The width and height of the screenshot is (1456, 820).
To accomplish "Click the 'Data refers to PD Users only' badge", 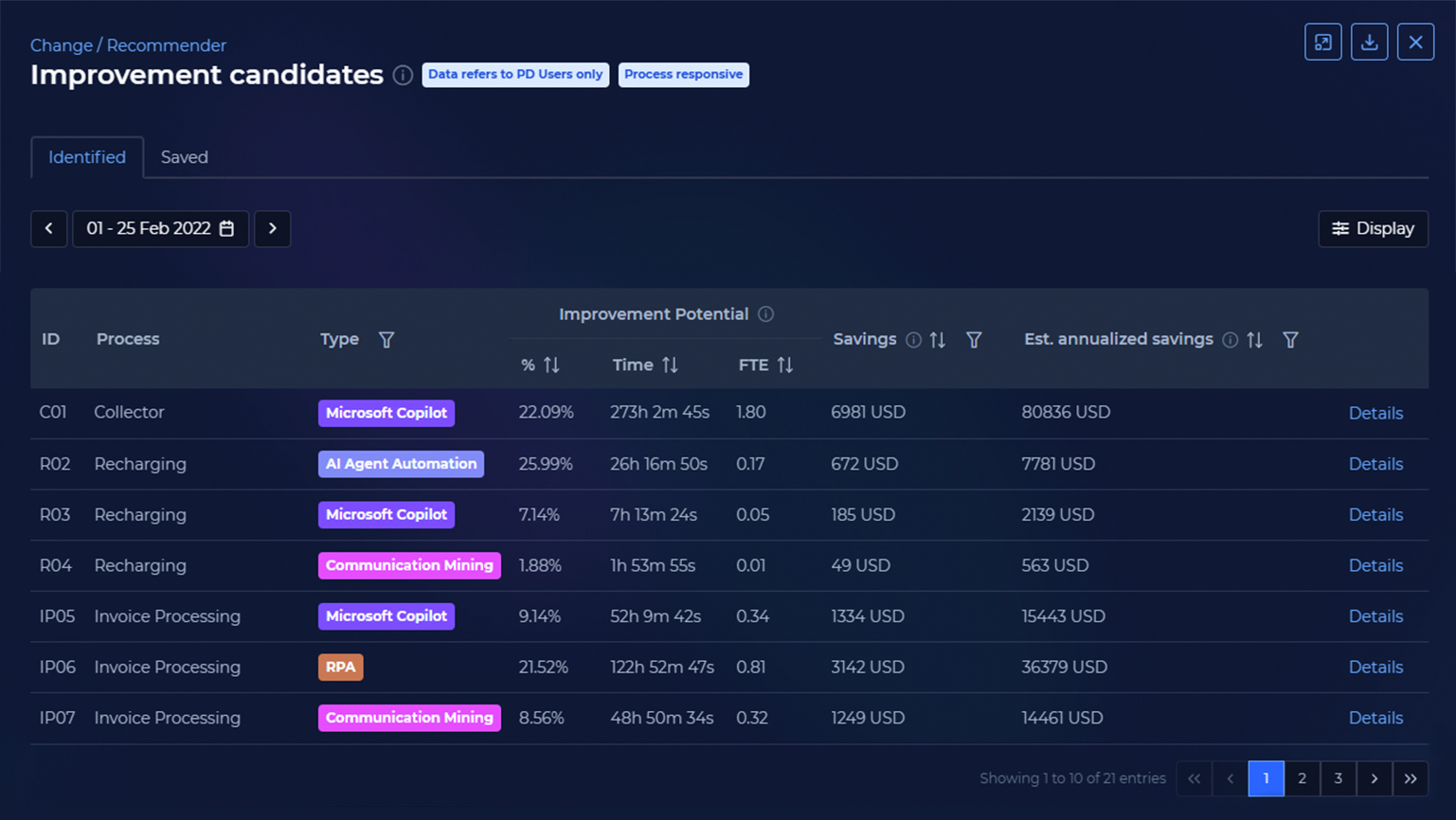I will coord(515,75).
